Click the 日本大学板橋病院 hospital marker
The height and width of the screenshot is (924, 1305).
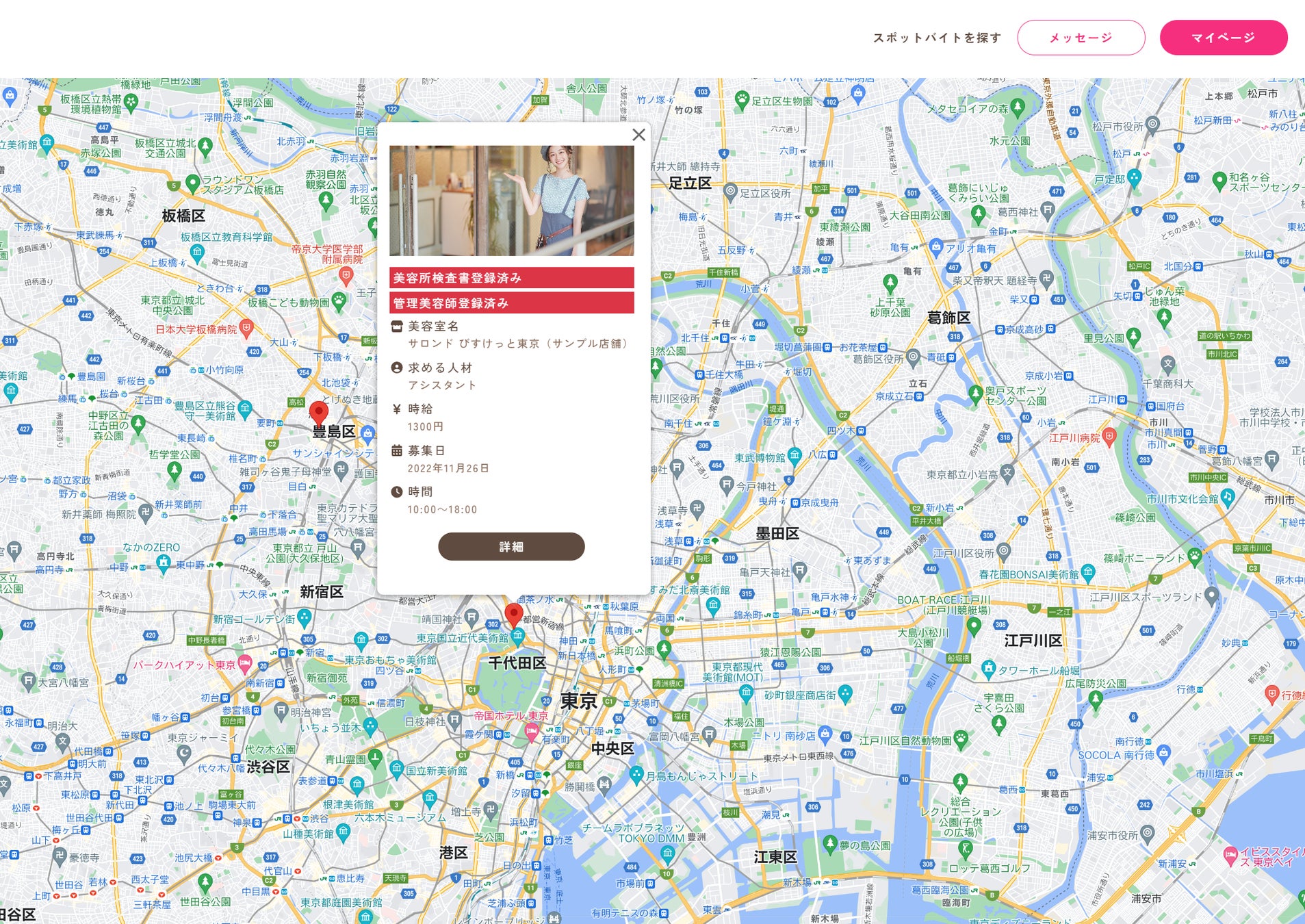(x=246, y=329)
